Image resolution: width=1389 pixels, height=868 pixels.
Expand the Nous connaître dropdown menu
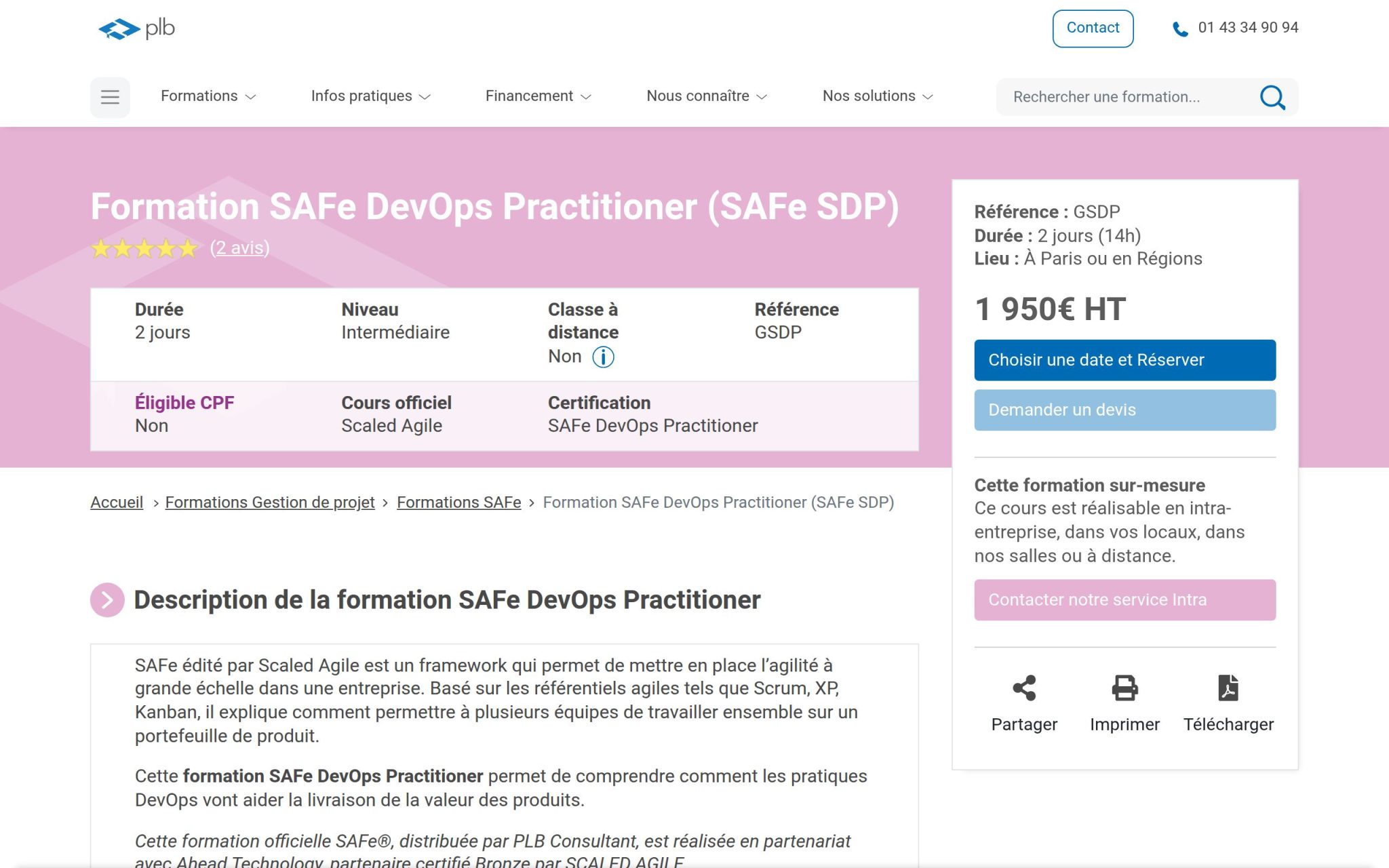pos(707,96)
